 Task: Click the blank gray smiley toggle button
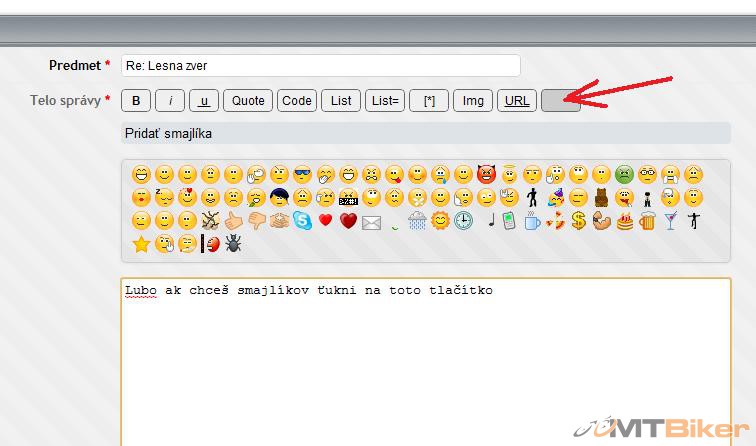coord(560,101)
